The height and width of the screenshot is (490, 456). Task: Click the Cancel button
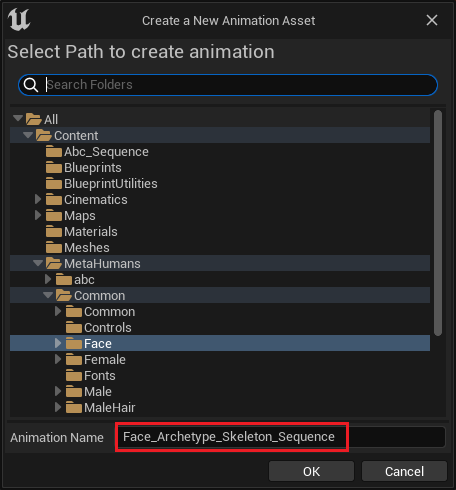404,471
